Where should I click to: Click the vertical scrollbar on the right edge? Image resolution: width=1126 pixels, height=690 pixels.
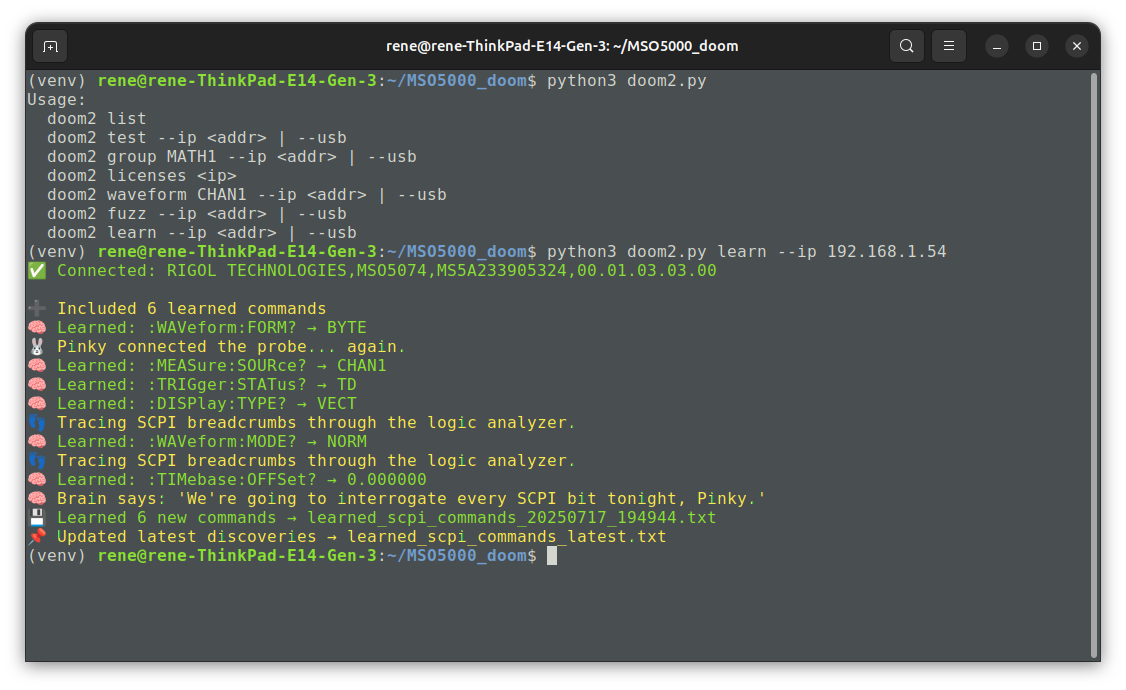coord(1093,300)
